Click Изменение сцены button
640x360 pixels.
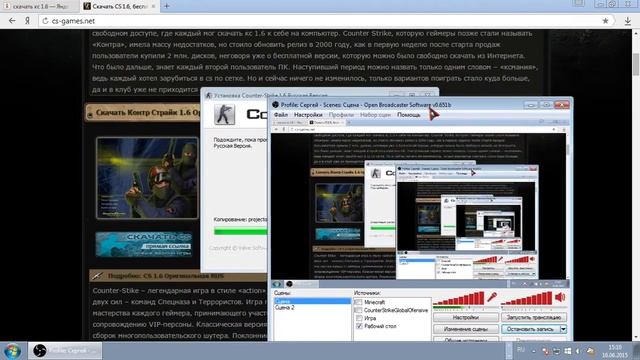click(466, 329)
